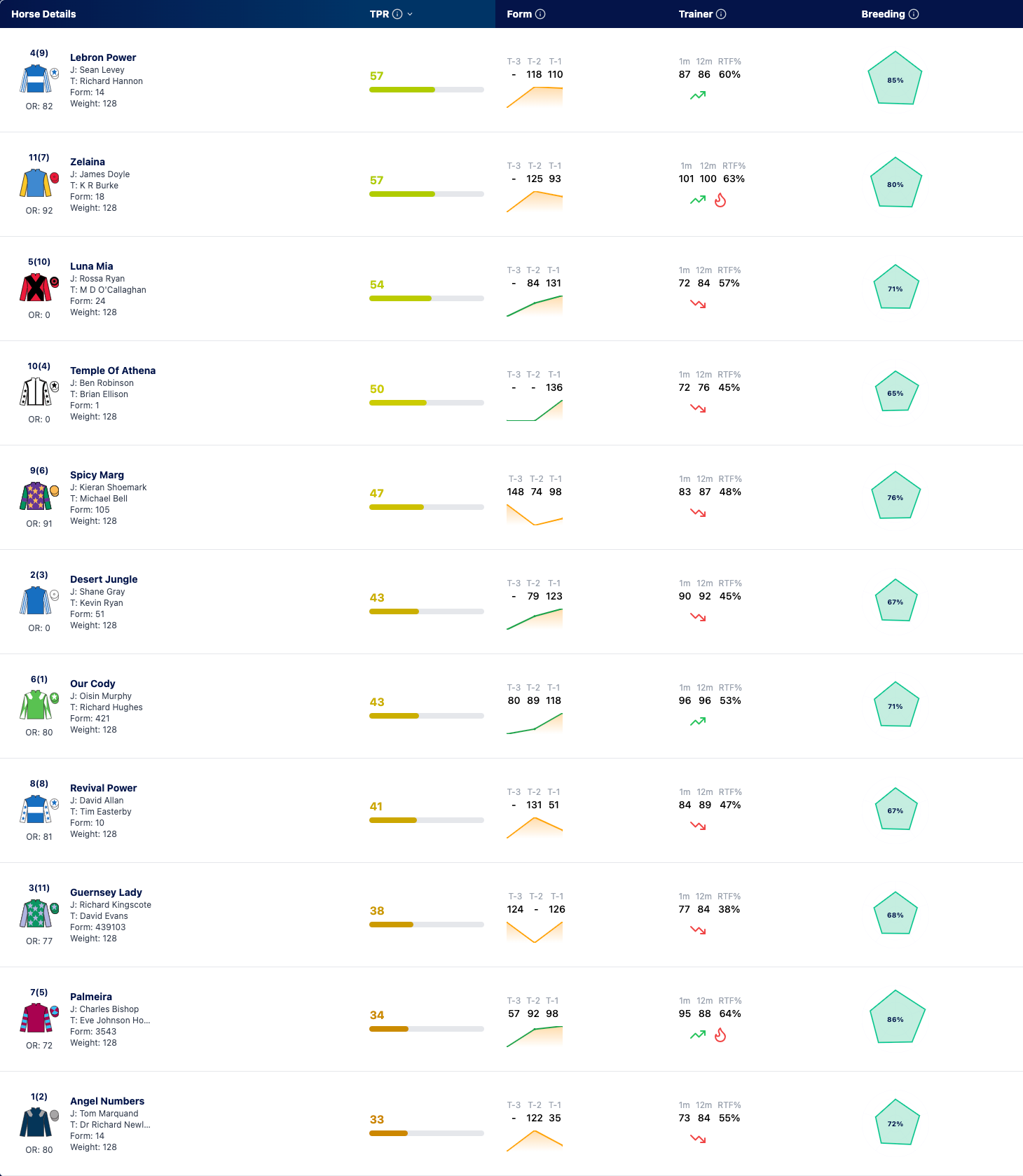Image resolution: width=1023 pixels, height=1176 pixels.
Task: Click the Trainer column info icon
Action: click(721, 14)
